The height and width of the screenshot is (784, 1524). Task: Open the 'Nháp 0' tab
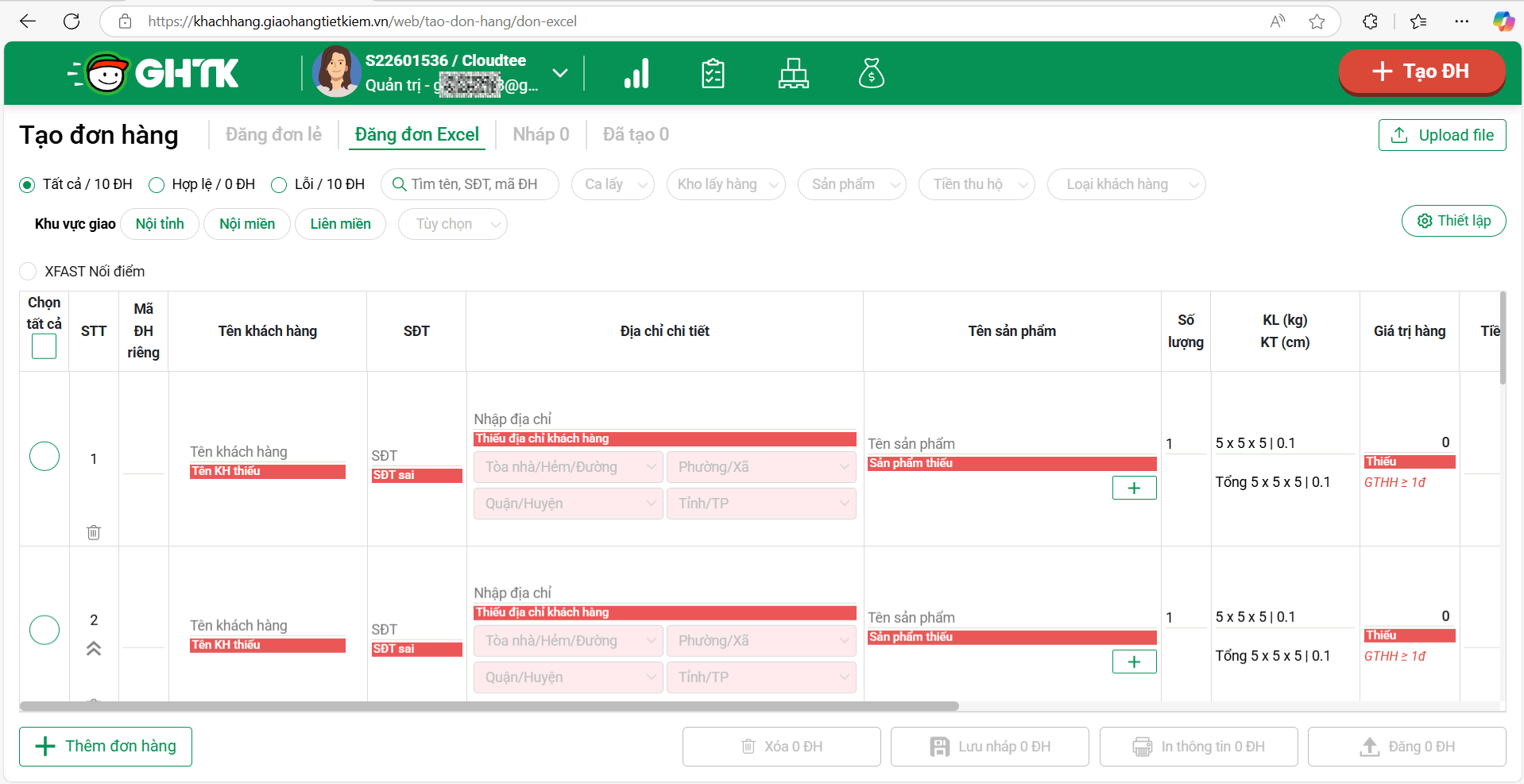click(x=540, y=135)
